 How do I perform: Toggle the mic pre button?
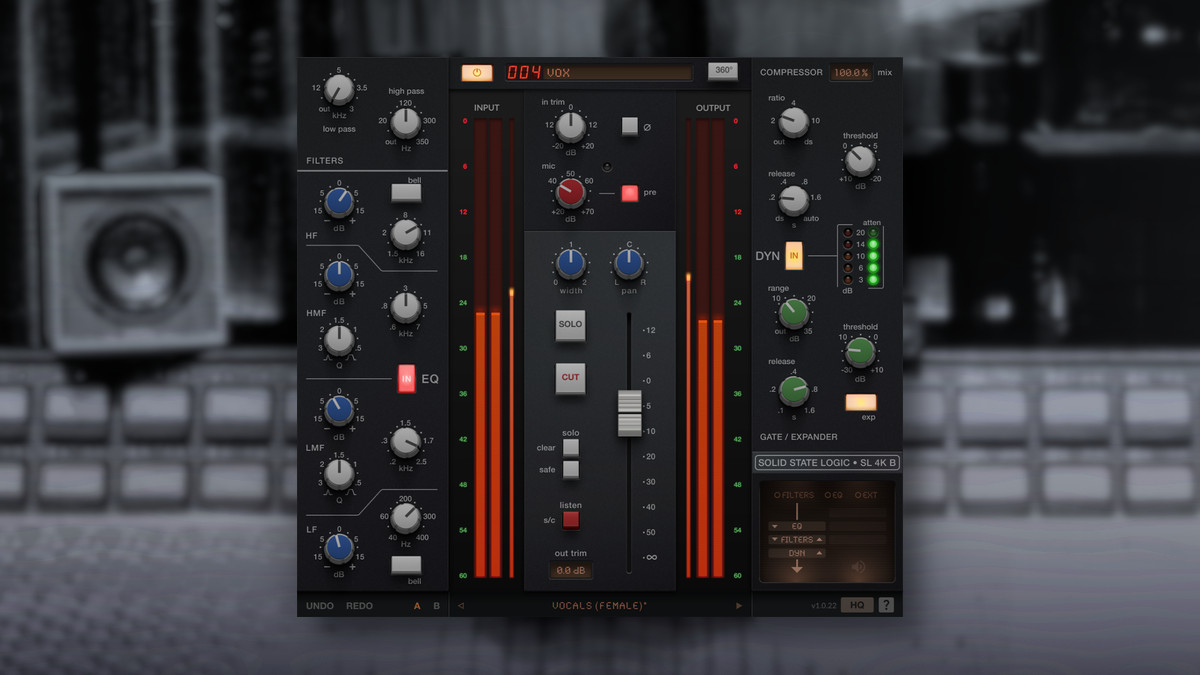(629, 193)
